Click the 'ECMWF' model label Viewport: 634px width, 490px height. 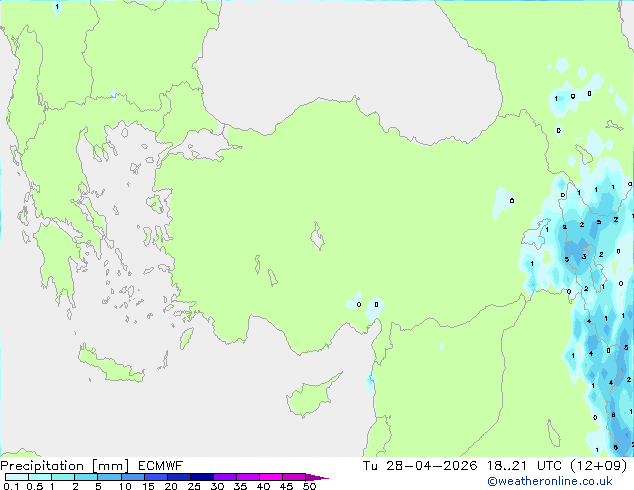pos(161,466)
